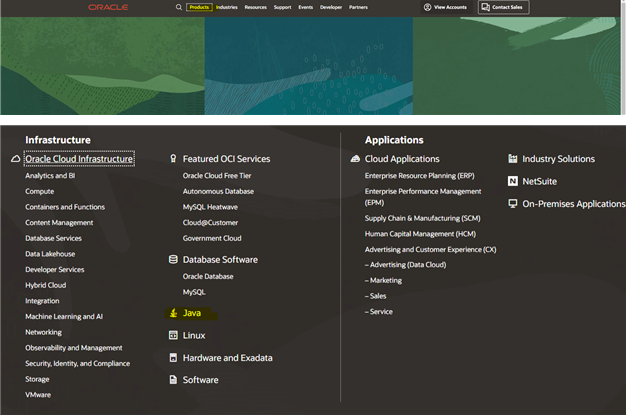Click the Database Software cylinder icon
627x417 pixels.
[173, 259]
